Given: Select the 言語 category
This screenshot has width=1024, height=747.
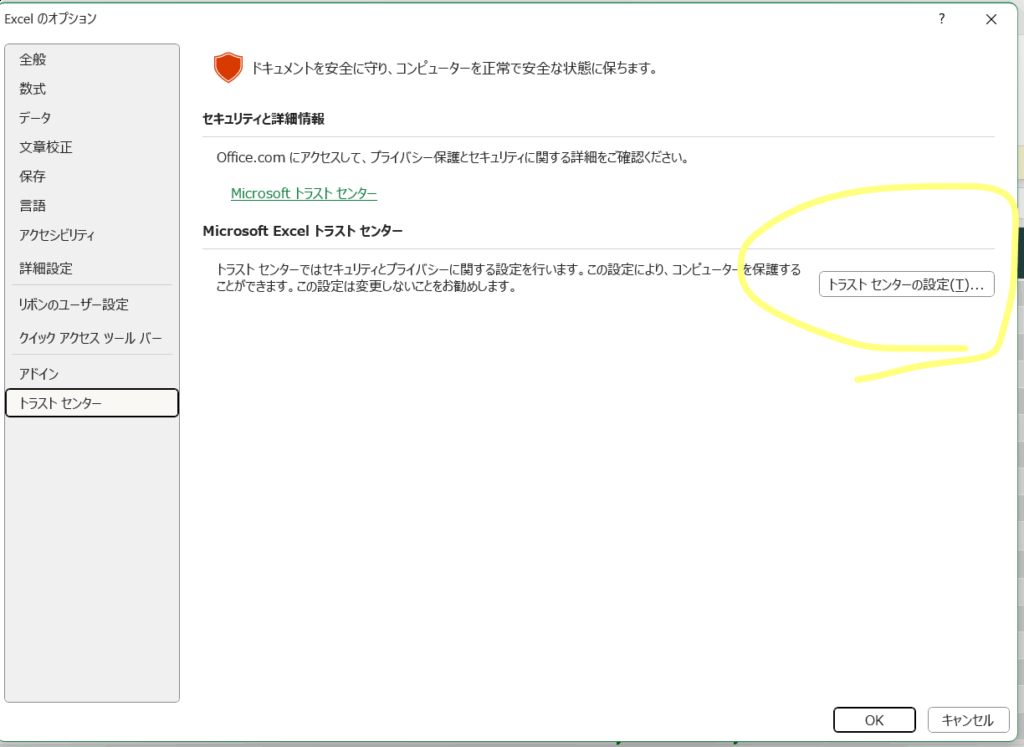Looking at the screenshot, I should point(33,206).
